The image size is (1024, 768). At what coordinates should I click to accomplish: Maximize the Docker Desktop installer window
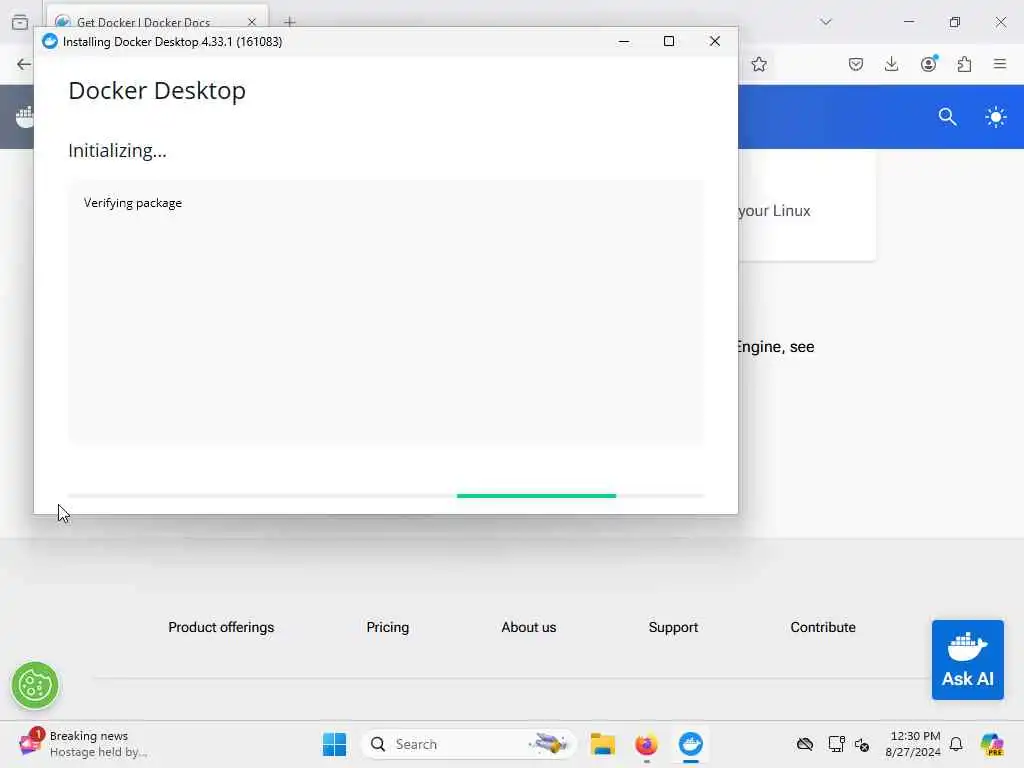[669, 41]
